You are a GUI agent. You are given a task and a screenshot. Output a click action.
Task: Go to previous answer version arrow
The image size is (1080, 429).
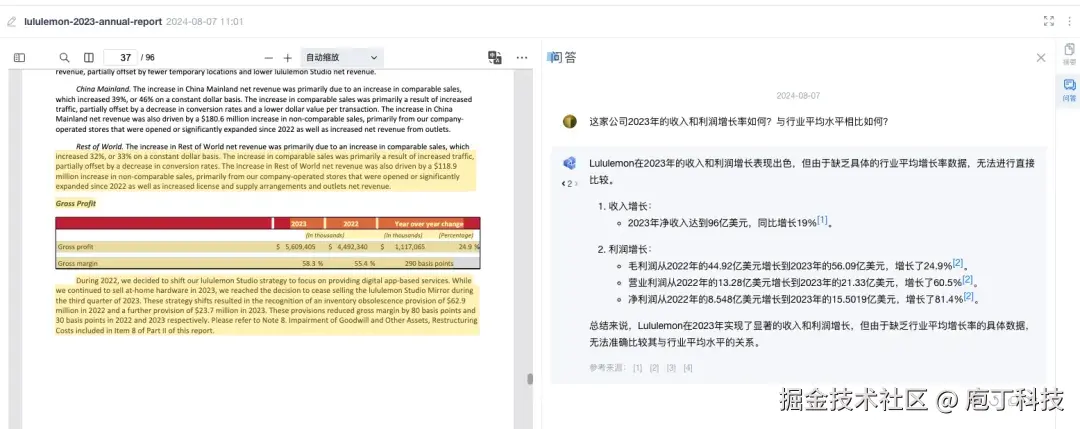click(x=563, y=183)
